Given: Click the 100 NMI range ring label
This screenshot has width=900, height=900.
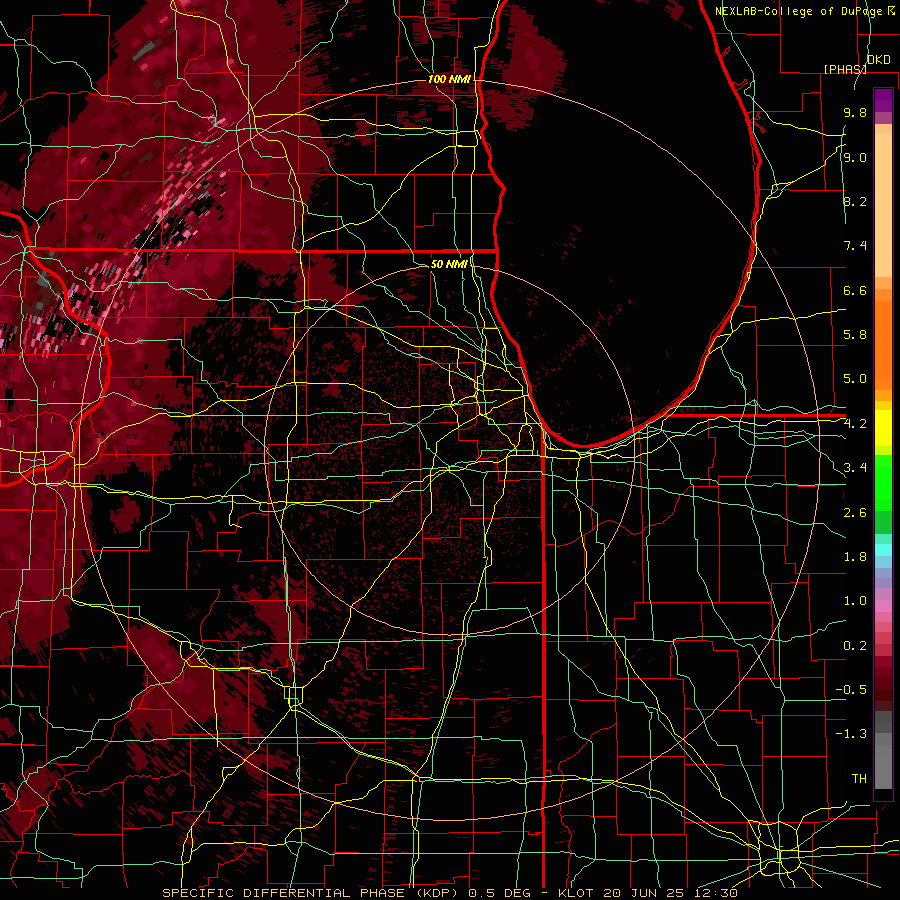Looking at the screenshot, I should 449,79.
